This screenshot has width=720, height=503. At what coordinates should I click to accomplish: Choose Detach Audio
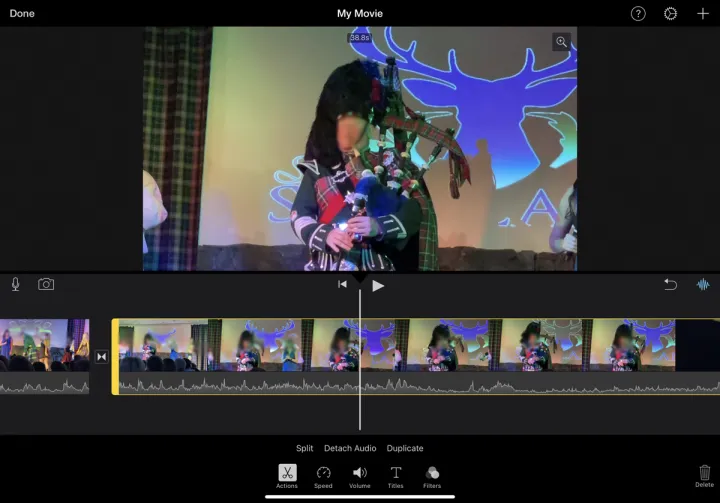(350, 448)
